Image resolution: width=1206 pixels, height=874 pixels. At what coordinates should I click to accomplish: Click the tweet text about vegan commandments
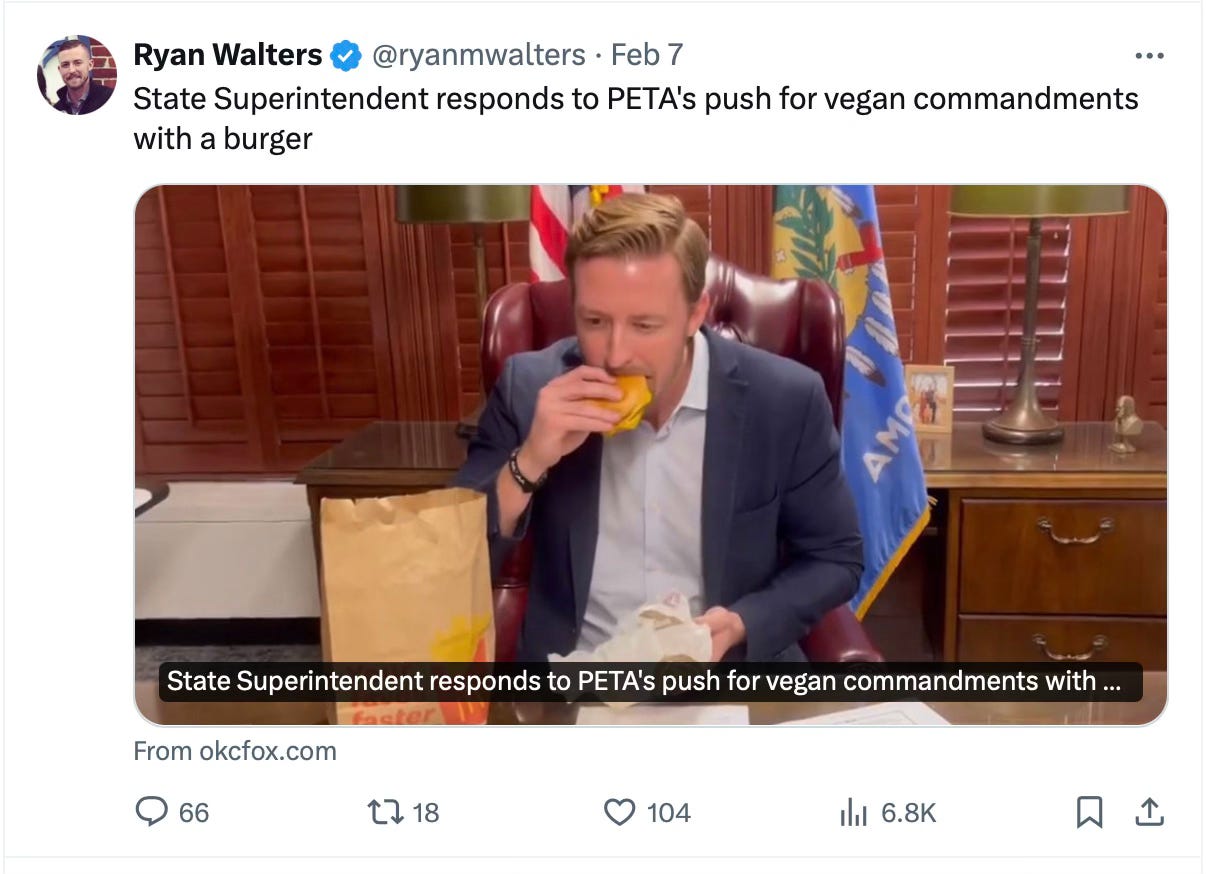click(x=636, y=118)
